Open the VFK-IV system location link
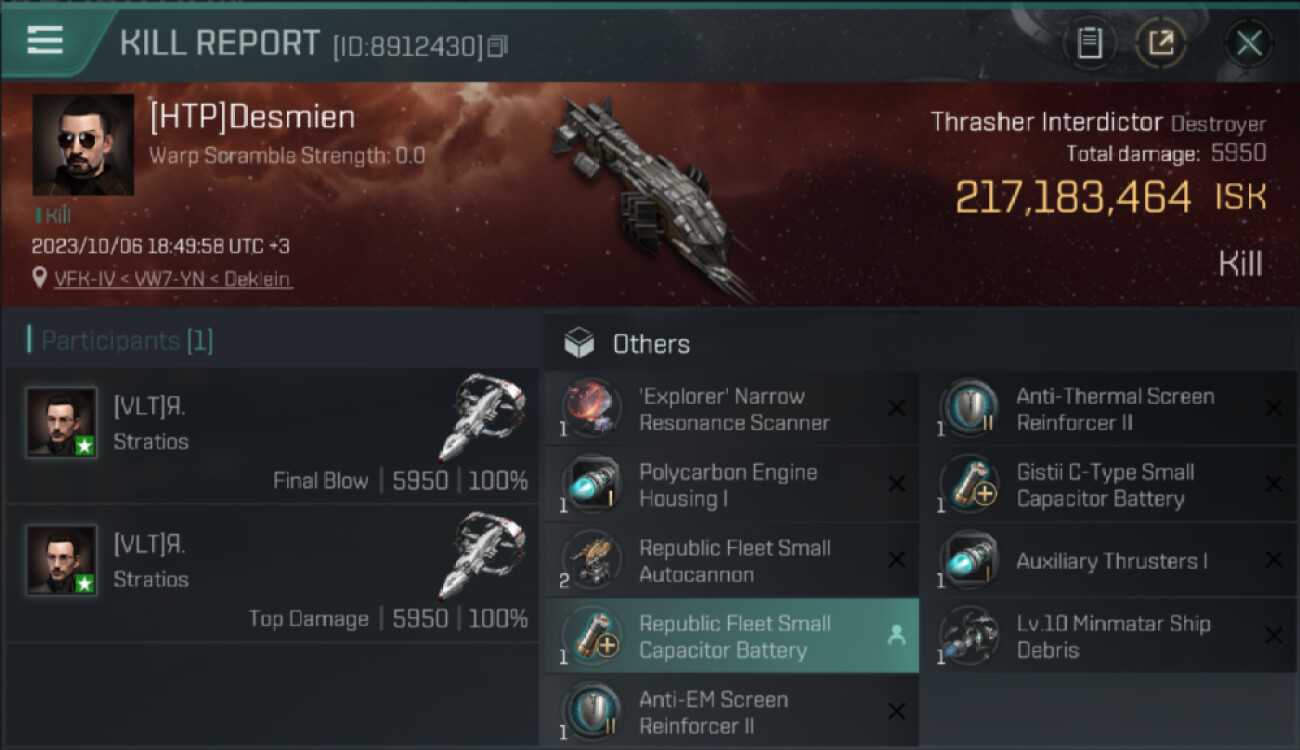Screen dimensions: 1300x750 point(84,279)
